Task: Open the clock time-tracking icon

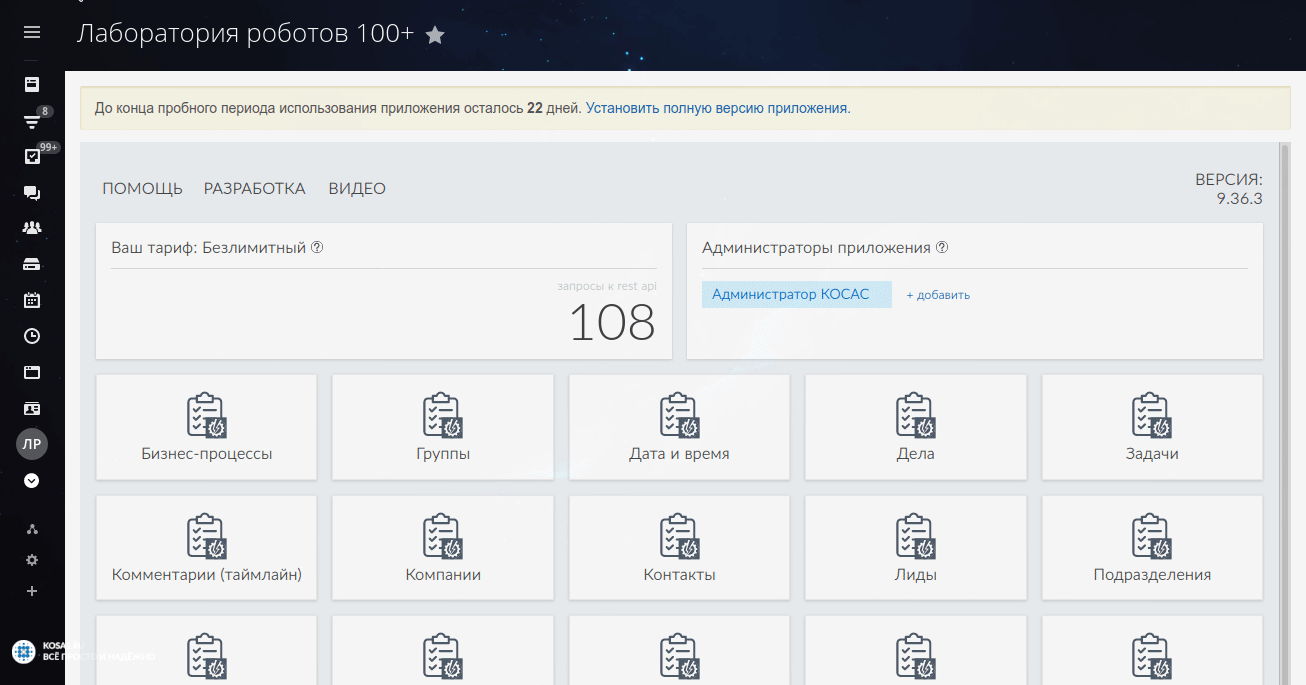Action: coord(32,336)
